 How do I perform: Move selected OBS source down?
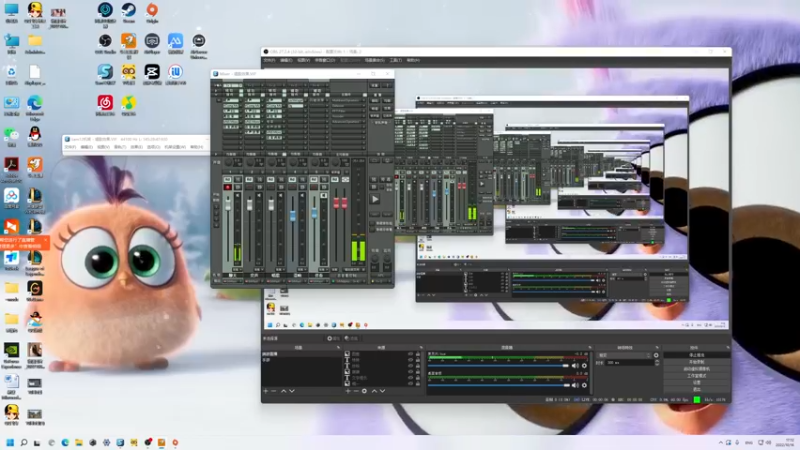pyautogui.click(x=382, y=391)
